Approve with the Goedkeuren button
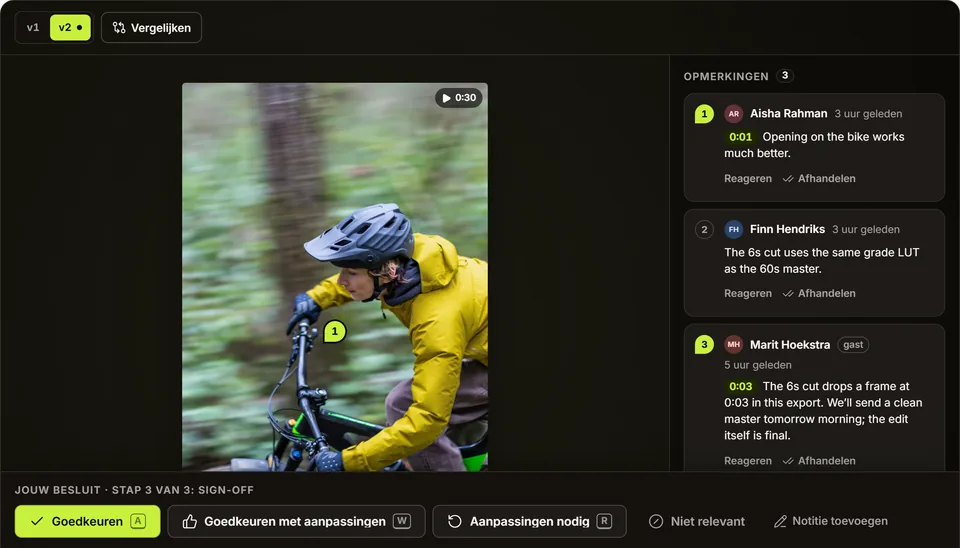The height and width of the screenshot is (548, 960). [88, 521]
